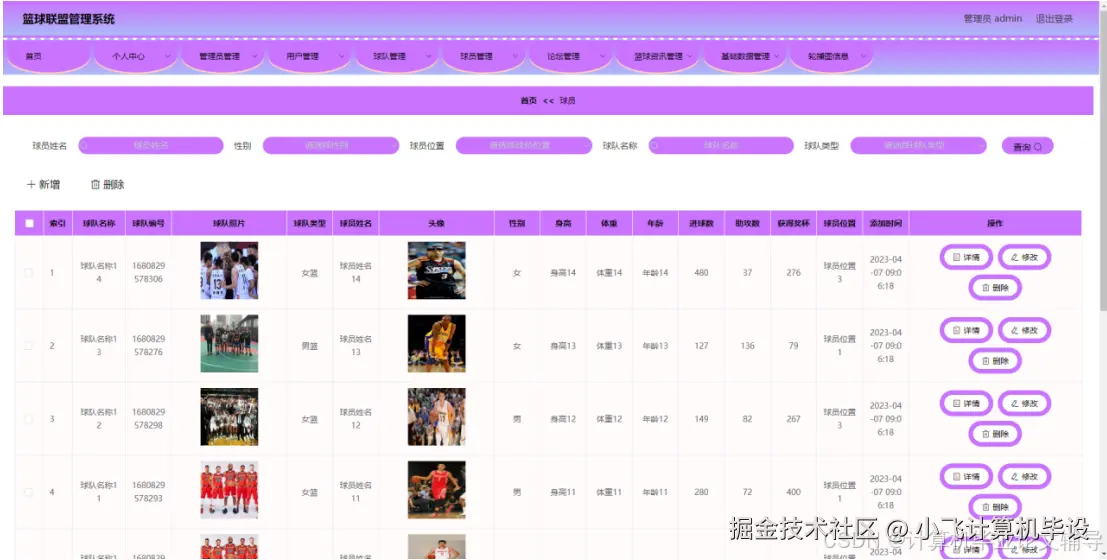Viewport: 1107px width, 560px height.
Task: Click the goals value 480 cell
Action: (701, 273)
